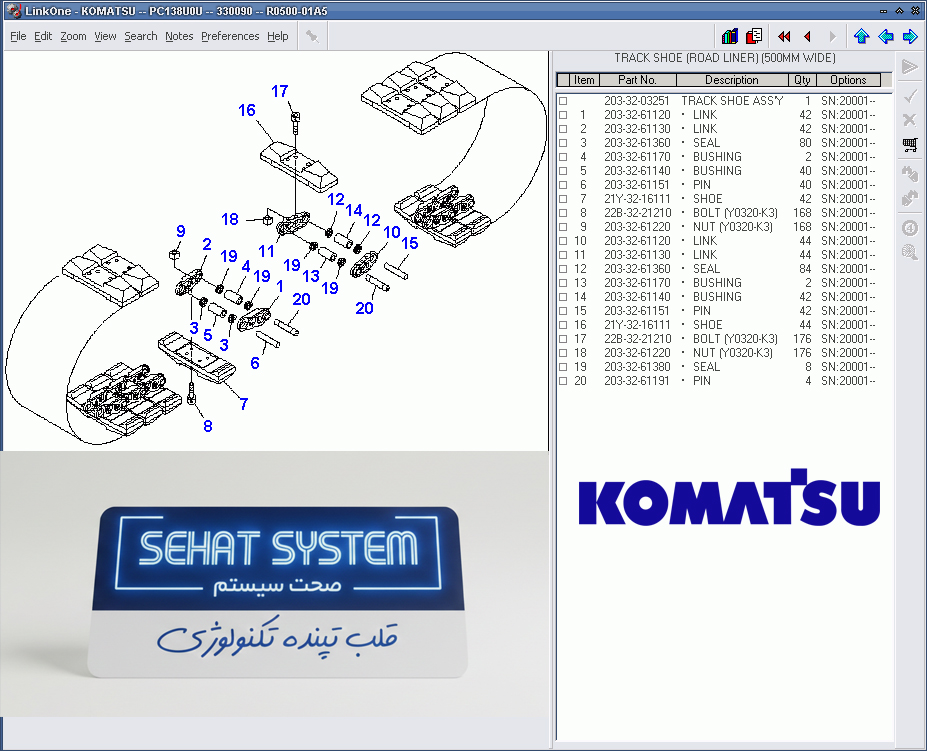Viewport: 927px width, 751px height.
Task: Check the box for item 3 SEAL
Action: pos(563,143)
